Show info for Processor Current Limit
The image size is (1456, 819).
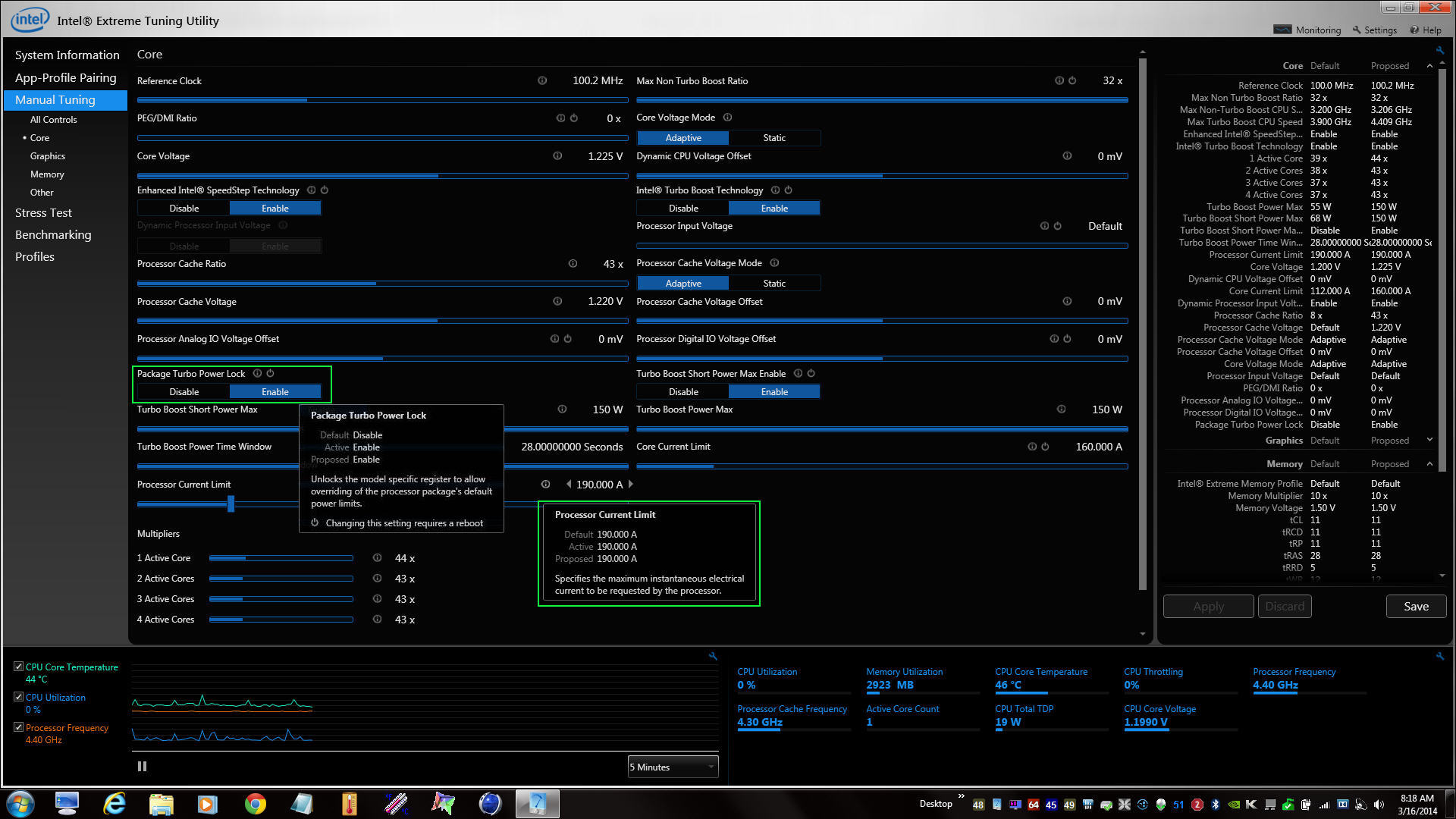(x=545, y=485)
